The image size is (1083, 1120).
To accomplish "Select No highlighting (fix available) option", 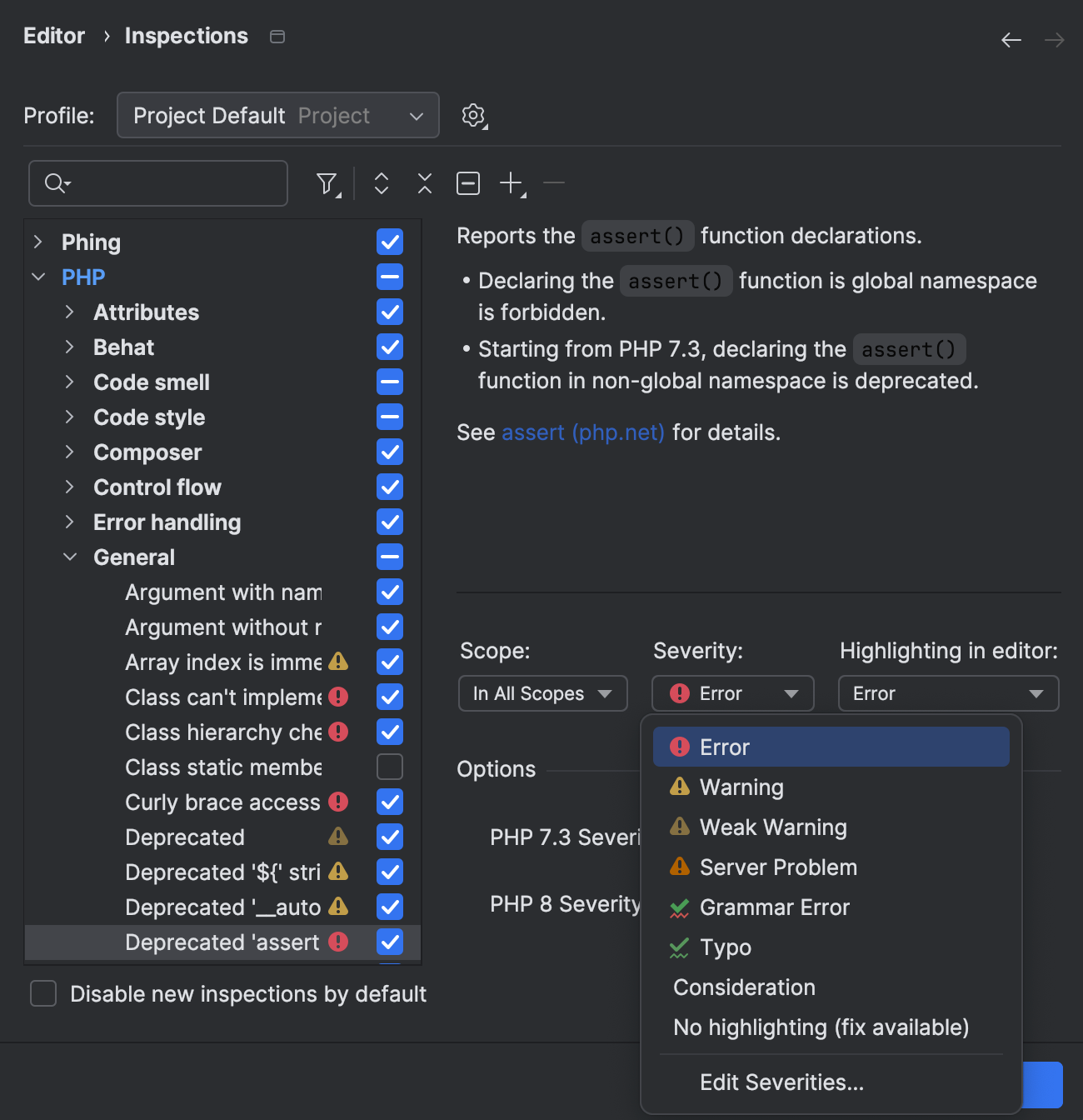I will pyautogui.click(x=831, y=1027).
